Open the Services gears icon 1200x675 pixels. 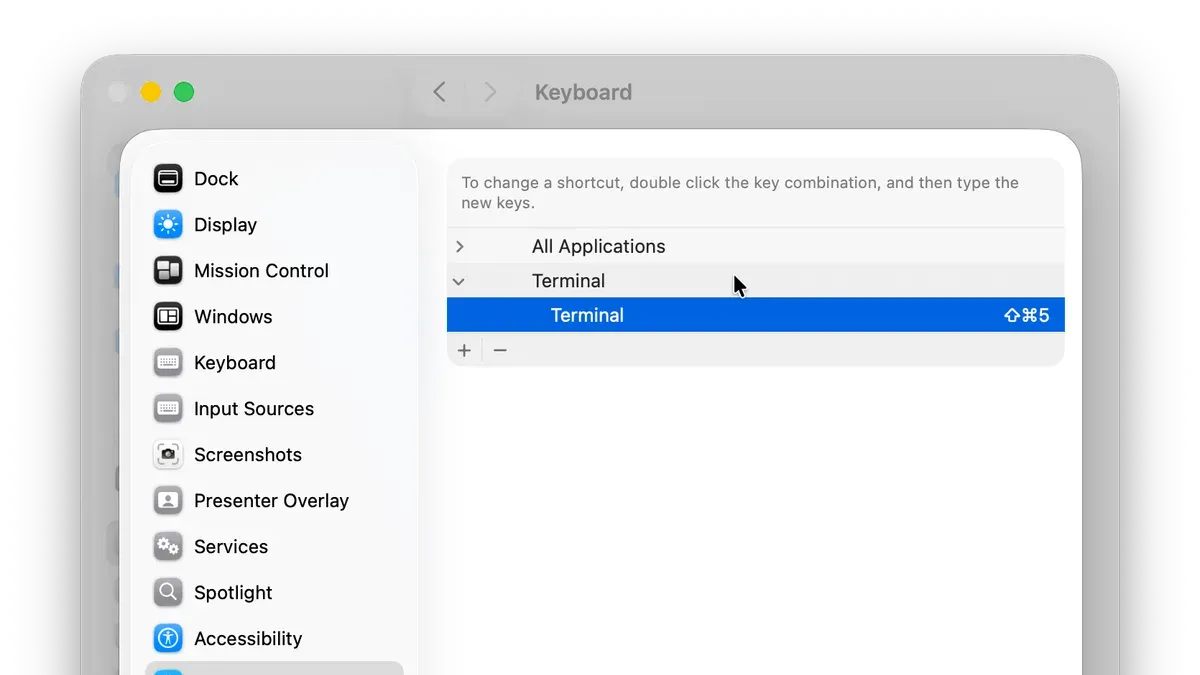point(168,547)
